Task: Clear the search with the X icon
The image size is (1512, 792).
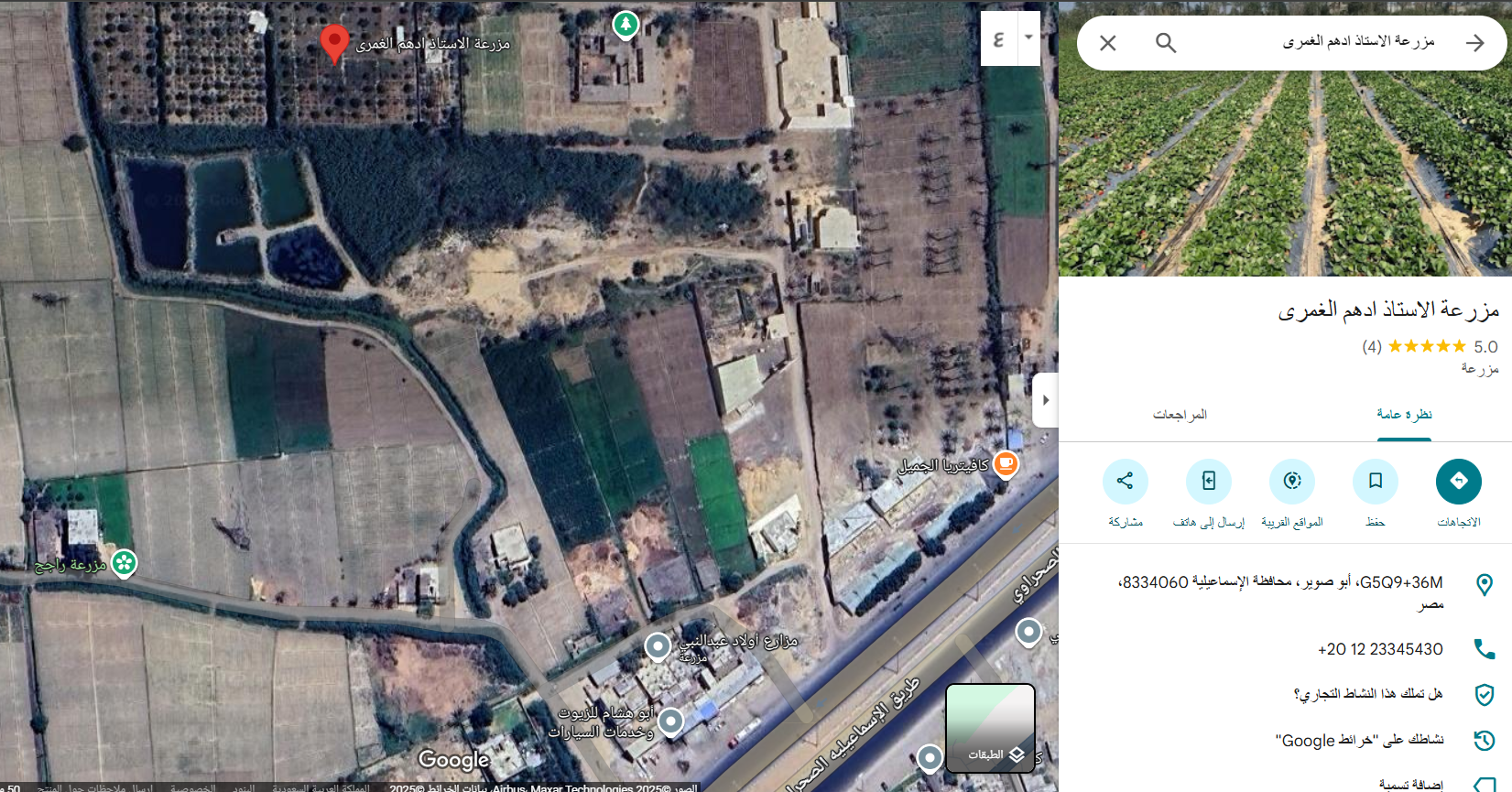Action: coord(1107,43)
